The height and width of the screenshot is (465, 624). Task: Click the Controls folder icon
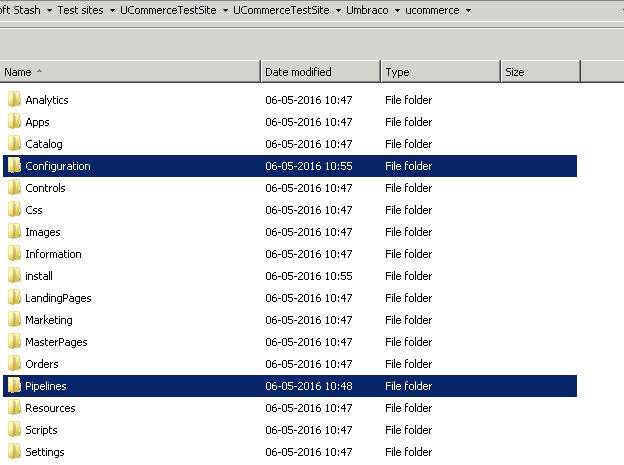14,188
